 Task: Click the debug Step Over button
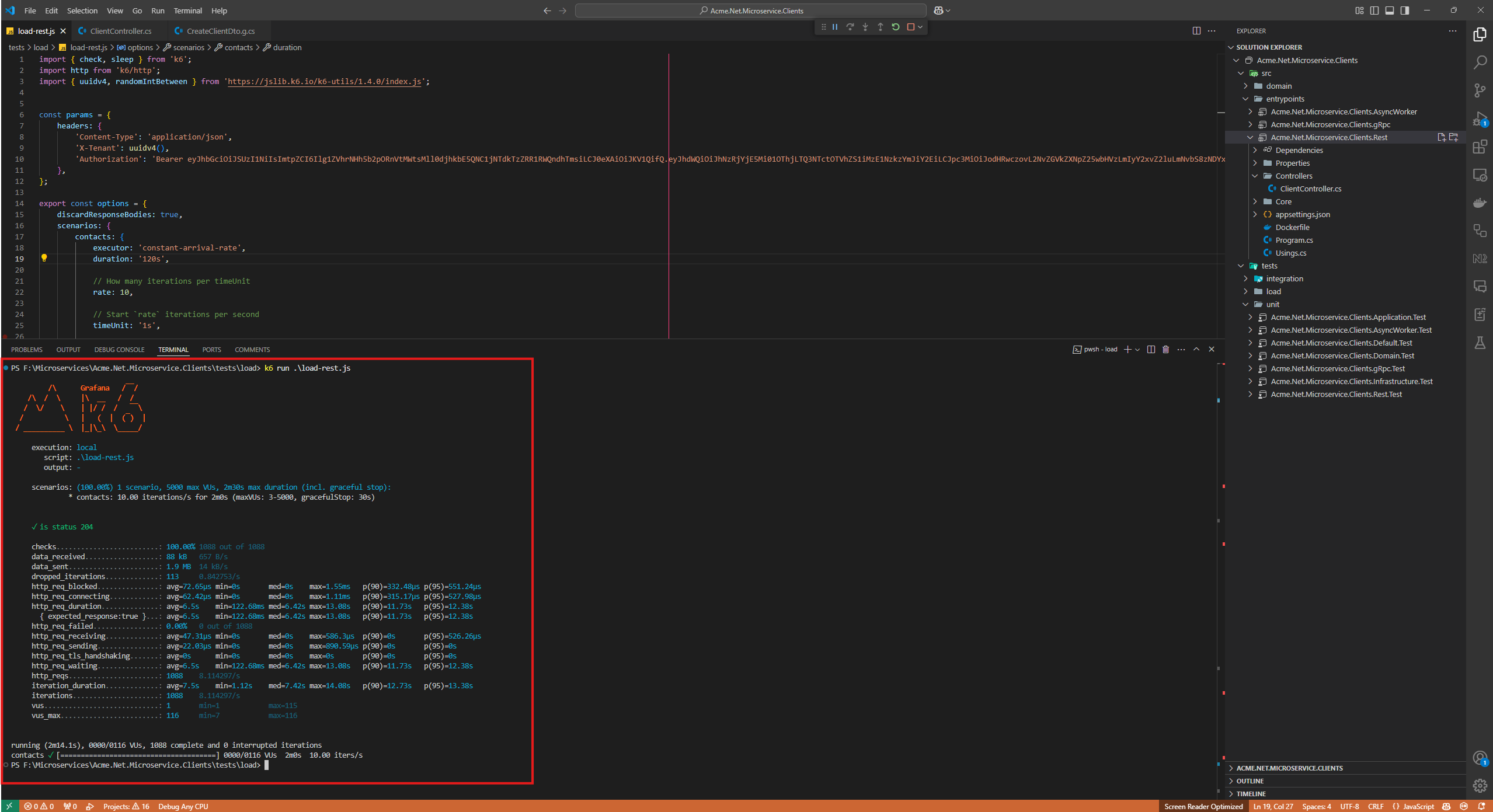pos(850,27)
